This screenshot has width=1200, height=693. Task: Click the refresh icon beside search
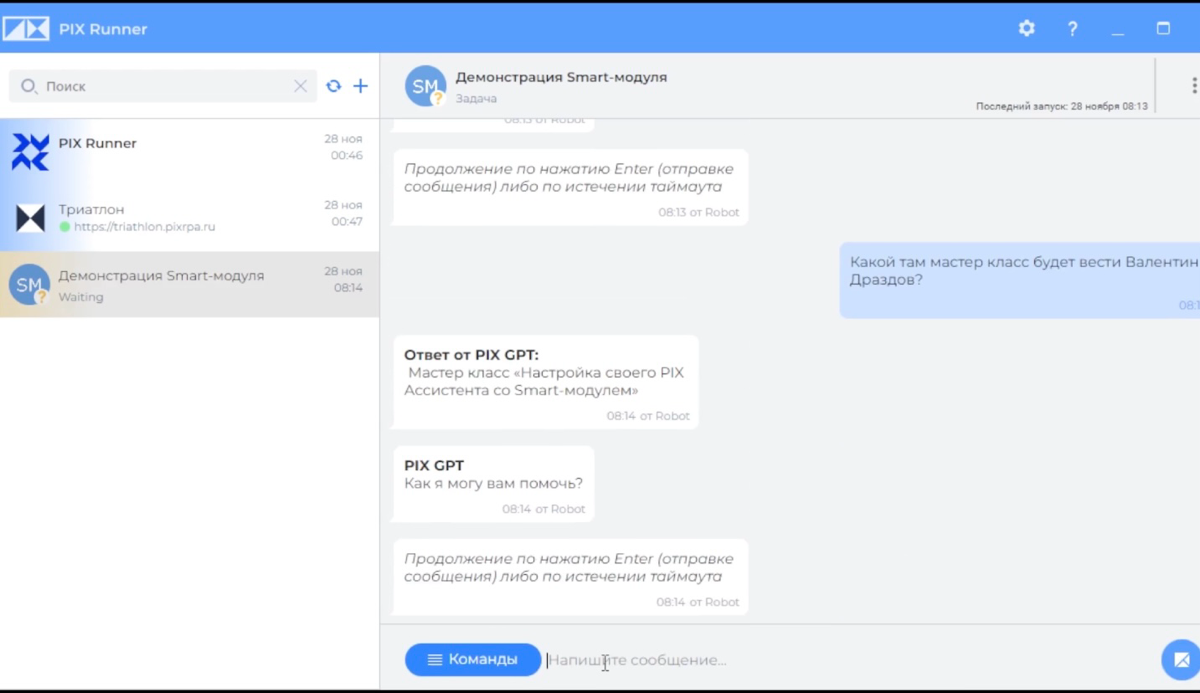(x=334, y=86)
